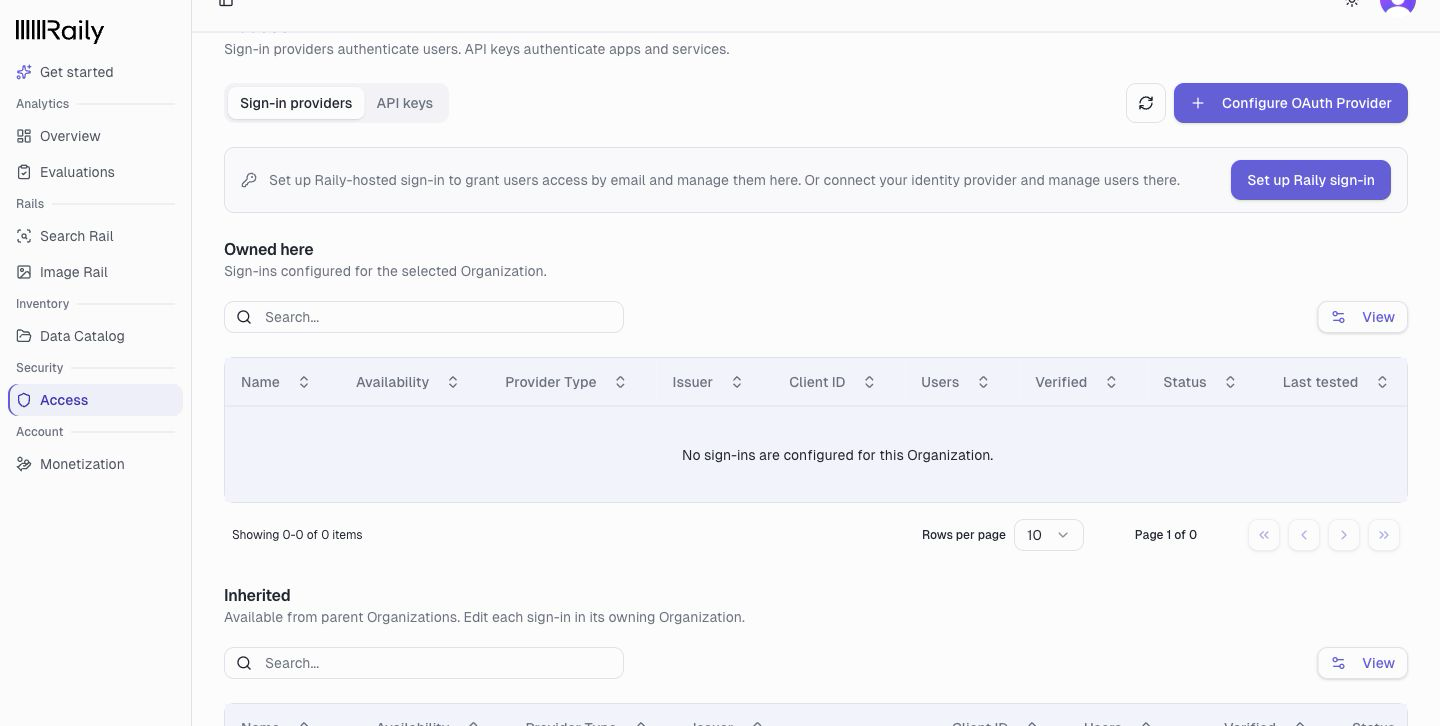Click Configure OAuth Provider button
Screen dimensions: 1440x726
(x=1291, y=103)
